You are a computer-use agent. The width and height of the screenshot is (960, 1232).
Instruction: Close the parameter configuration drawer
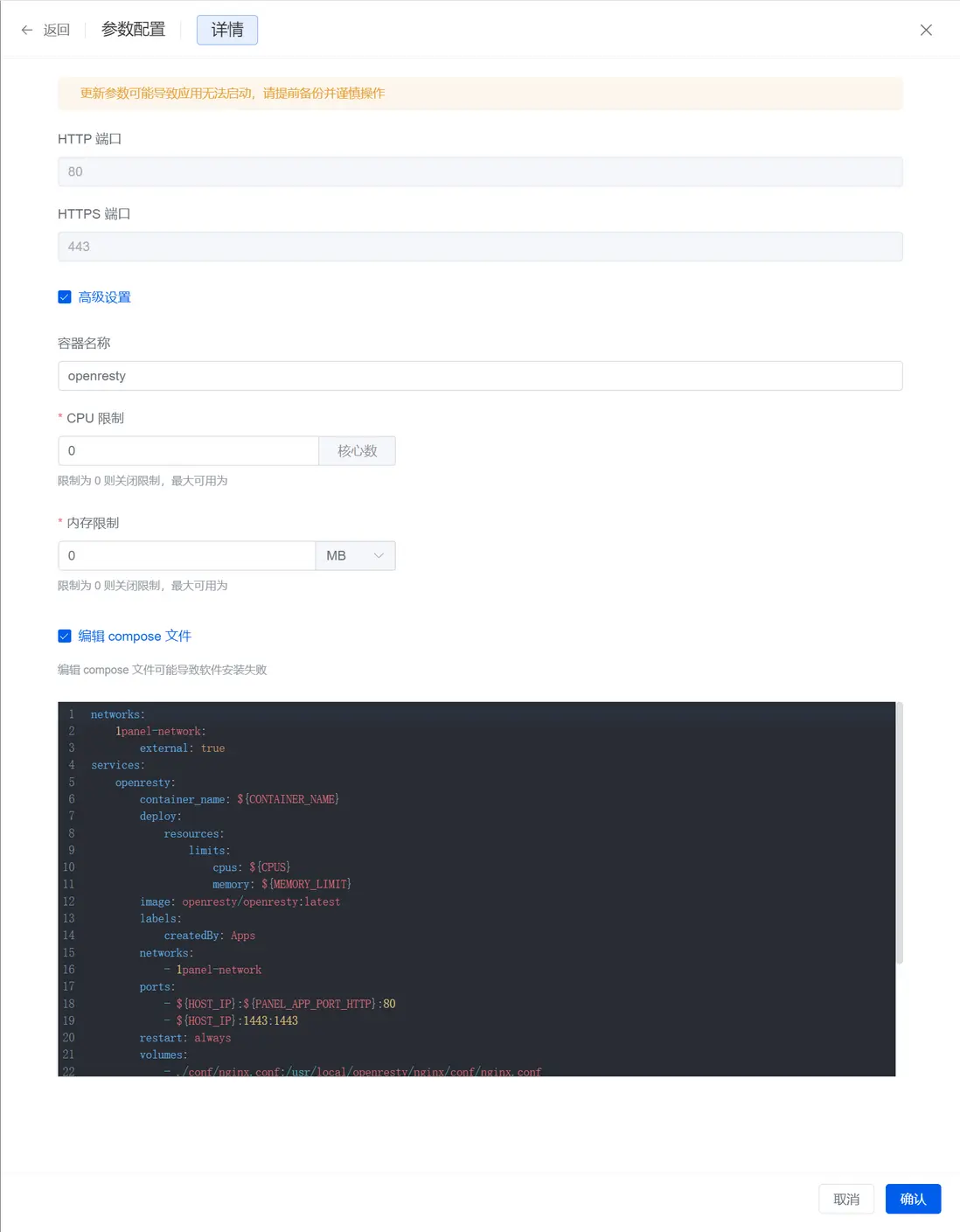926,30
